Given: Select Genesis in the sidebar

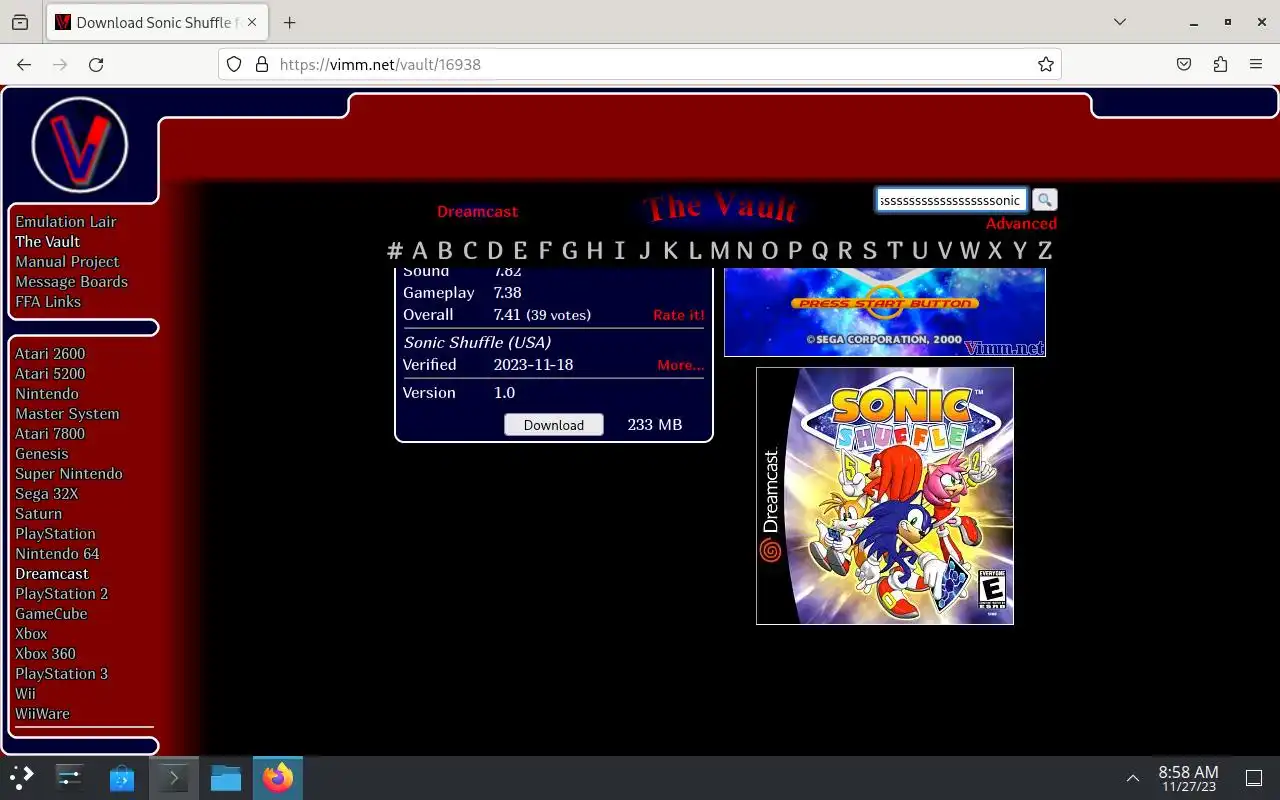Looking at the screenshot, I should 42,454.
